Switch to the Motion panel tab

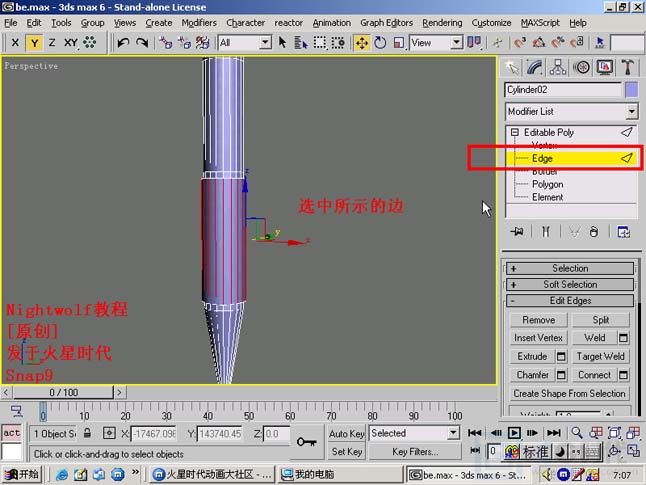point(581,68)
